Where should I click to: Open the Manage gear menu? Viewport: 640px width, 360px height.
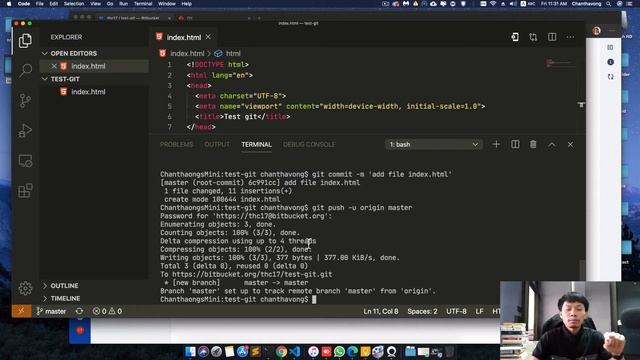[x=25, y=288]
